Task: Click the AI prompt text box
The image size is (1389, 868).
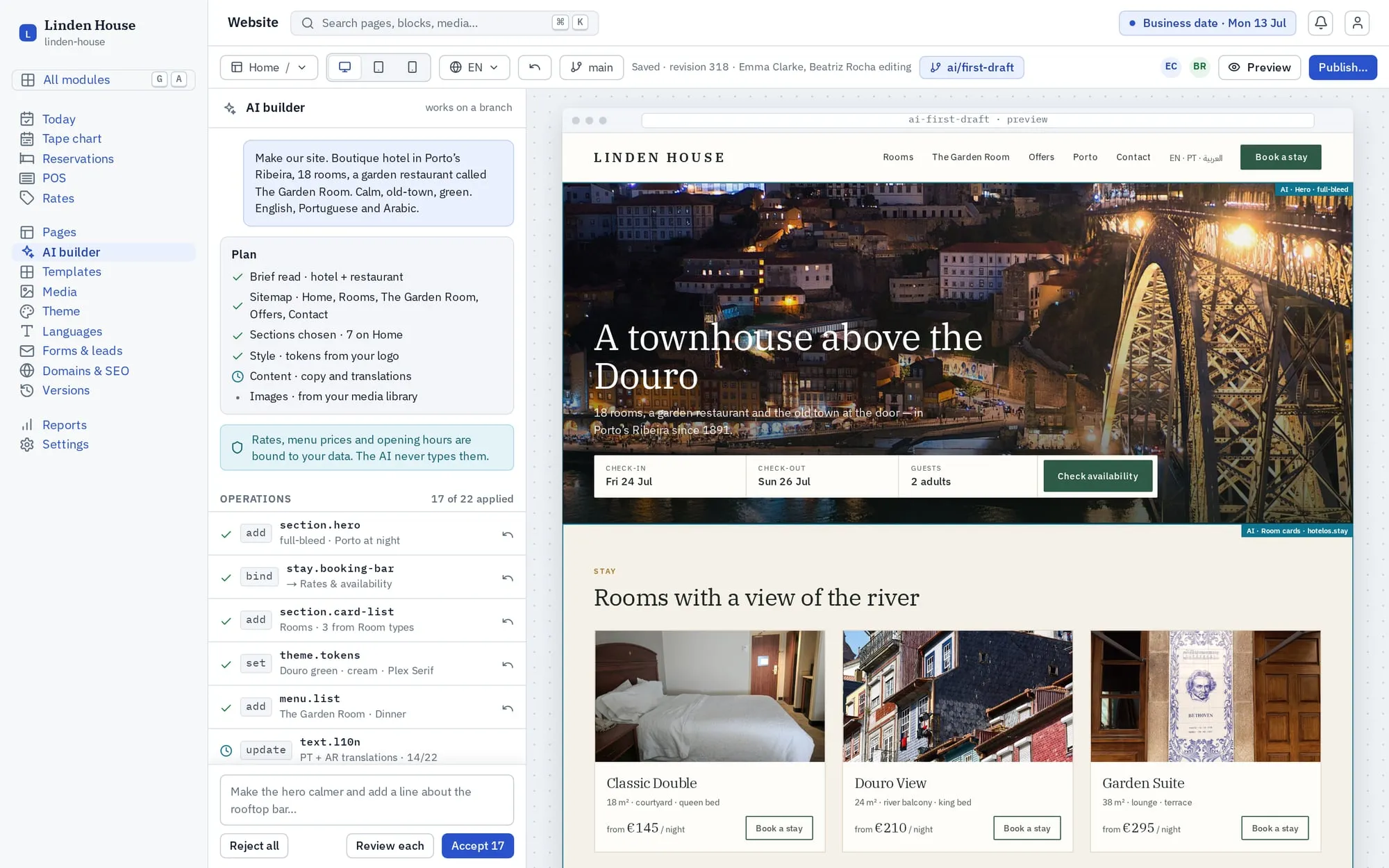Action: click(367, 800)
